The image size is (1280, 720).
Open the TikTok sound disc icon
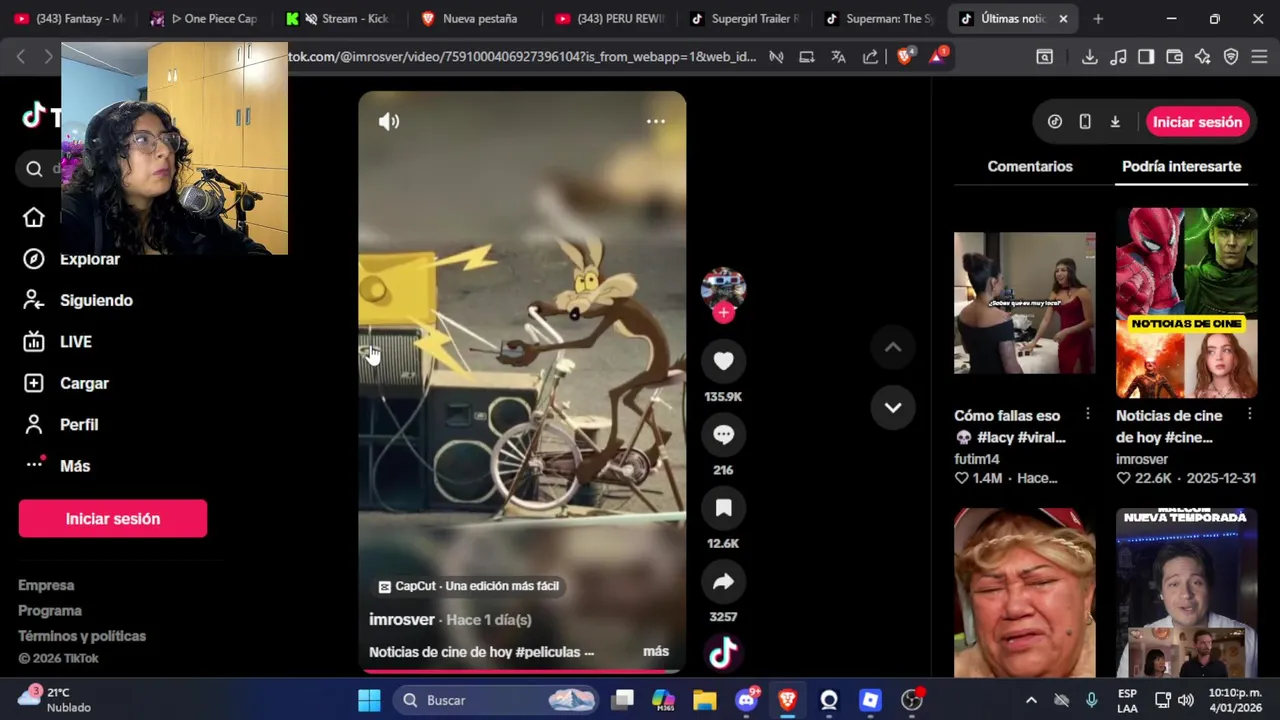click(723, 654)
